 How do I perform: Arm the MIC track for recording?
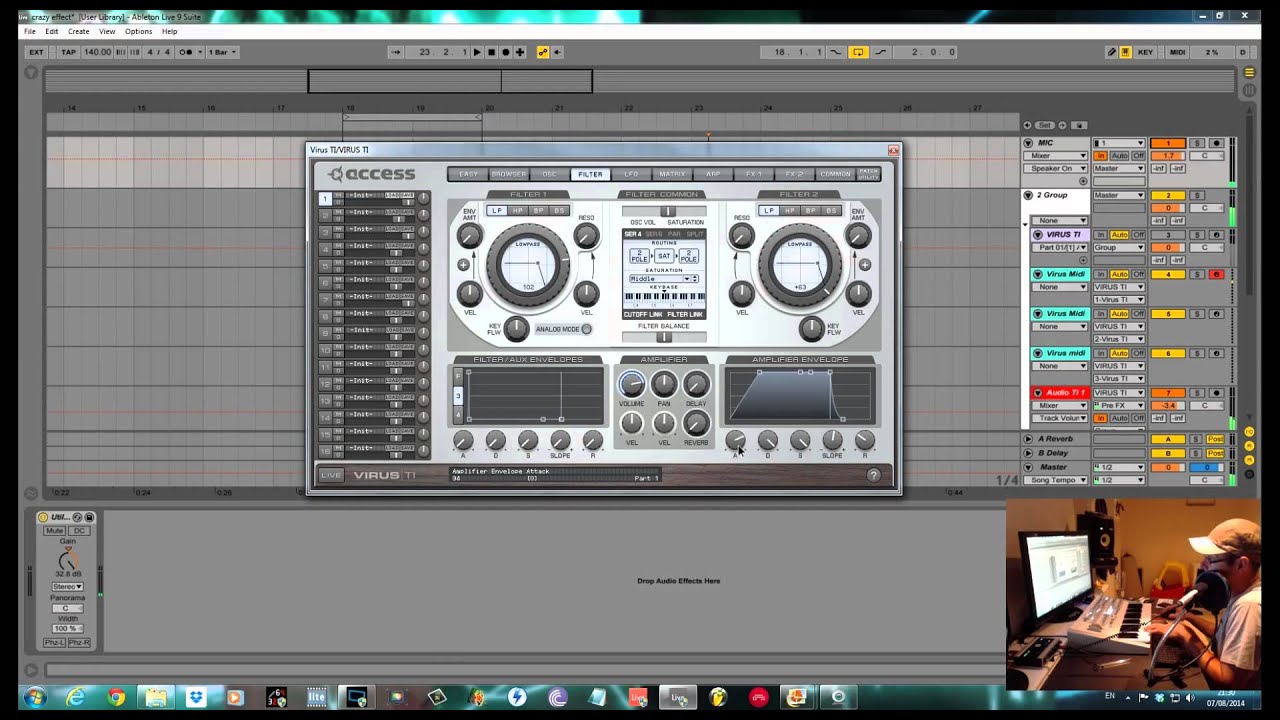1216,144
